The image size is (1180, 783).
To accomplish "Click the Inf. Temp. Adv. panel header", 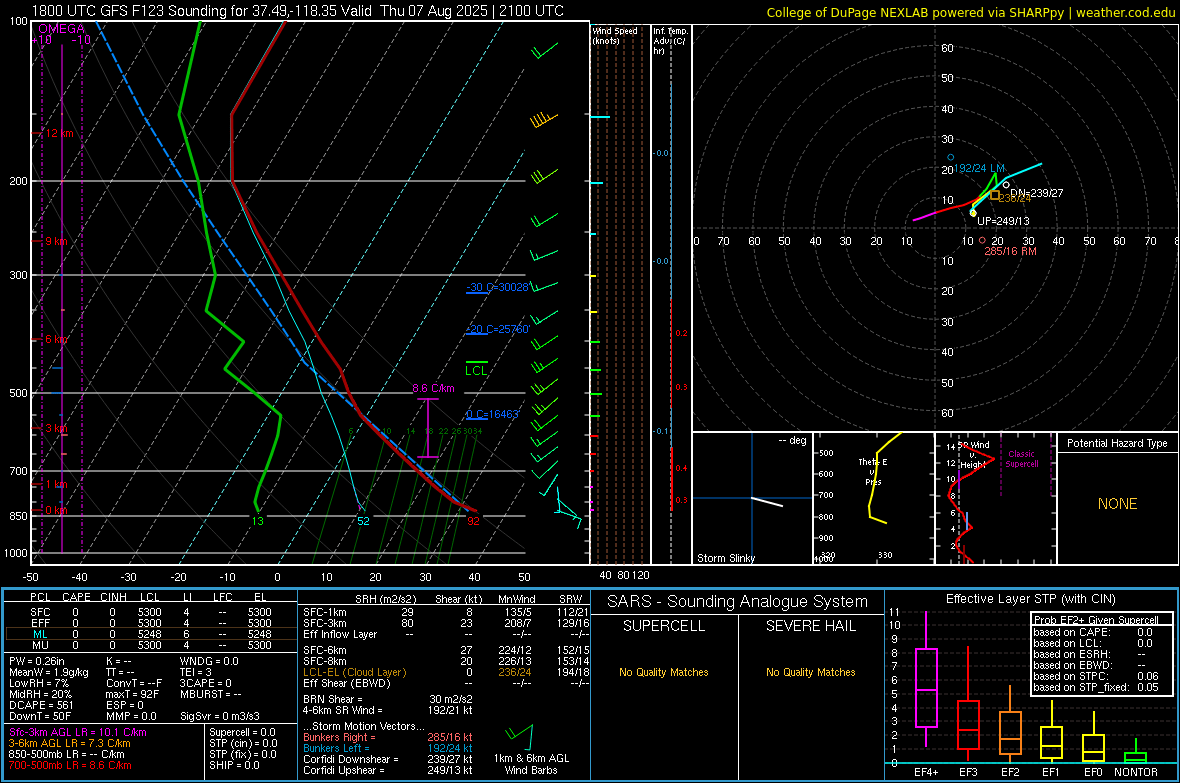I will (671, 41).
